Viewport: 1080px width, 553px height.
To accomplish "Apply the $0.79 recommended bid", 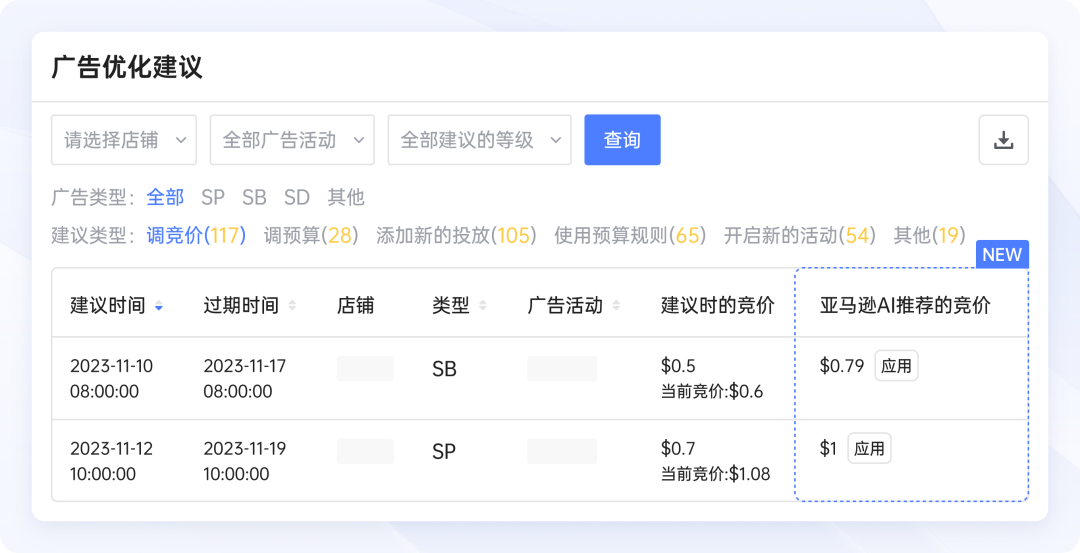I will (x=896, y=366).
